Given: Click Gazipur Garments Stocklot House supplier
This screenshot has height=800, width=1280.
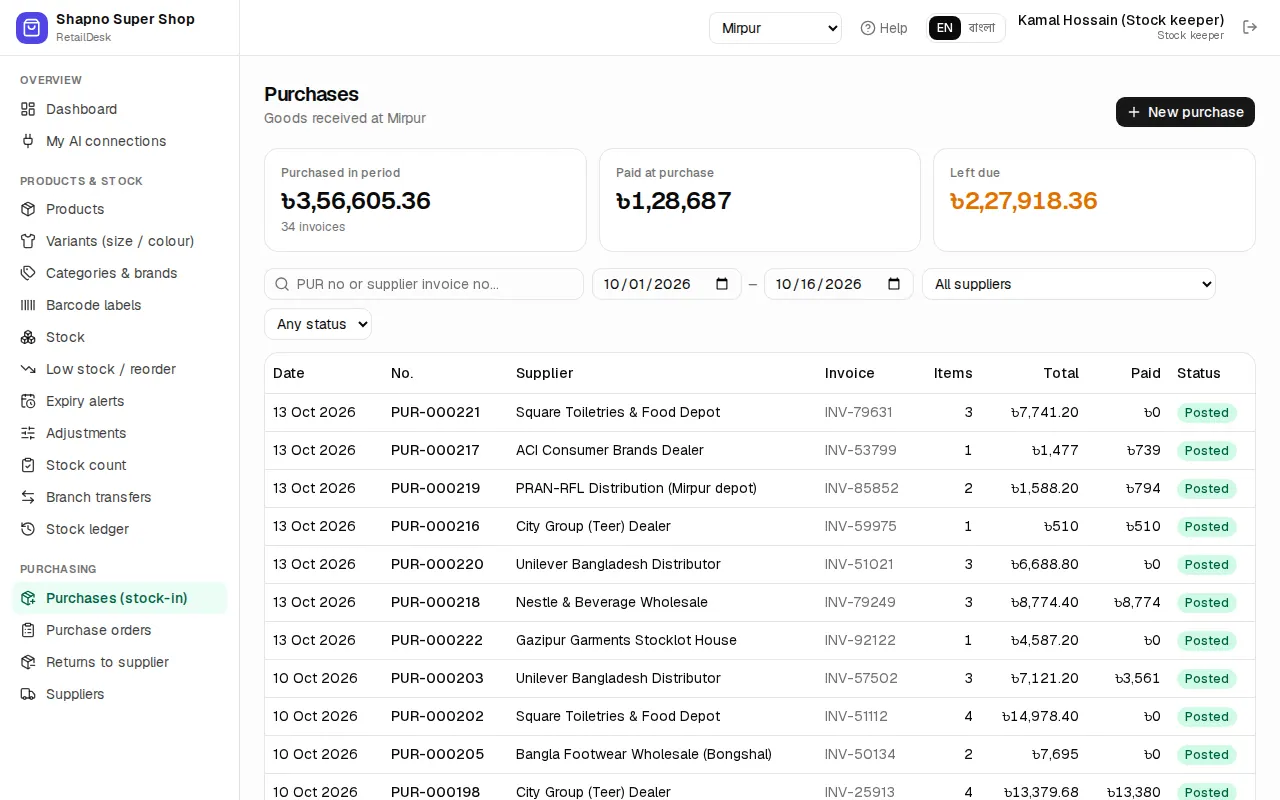Looking at the screenshot, I should pos(626,640).
